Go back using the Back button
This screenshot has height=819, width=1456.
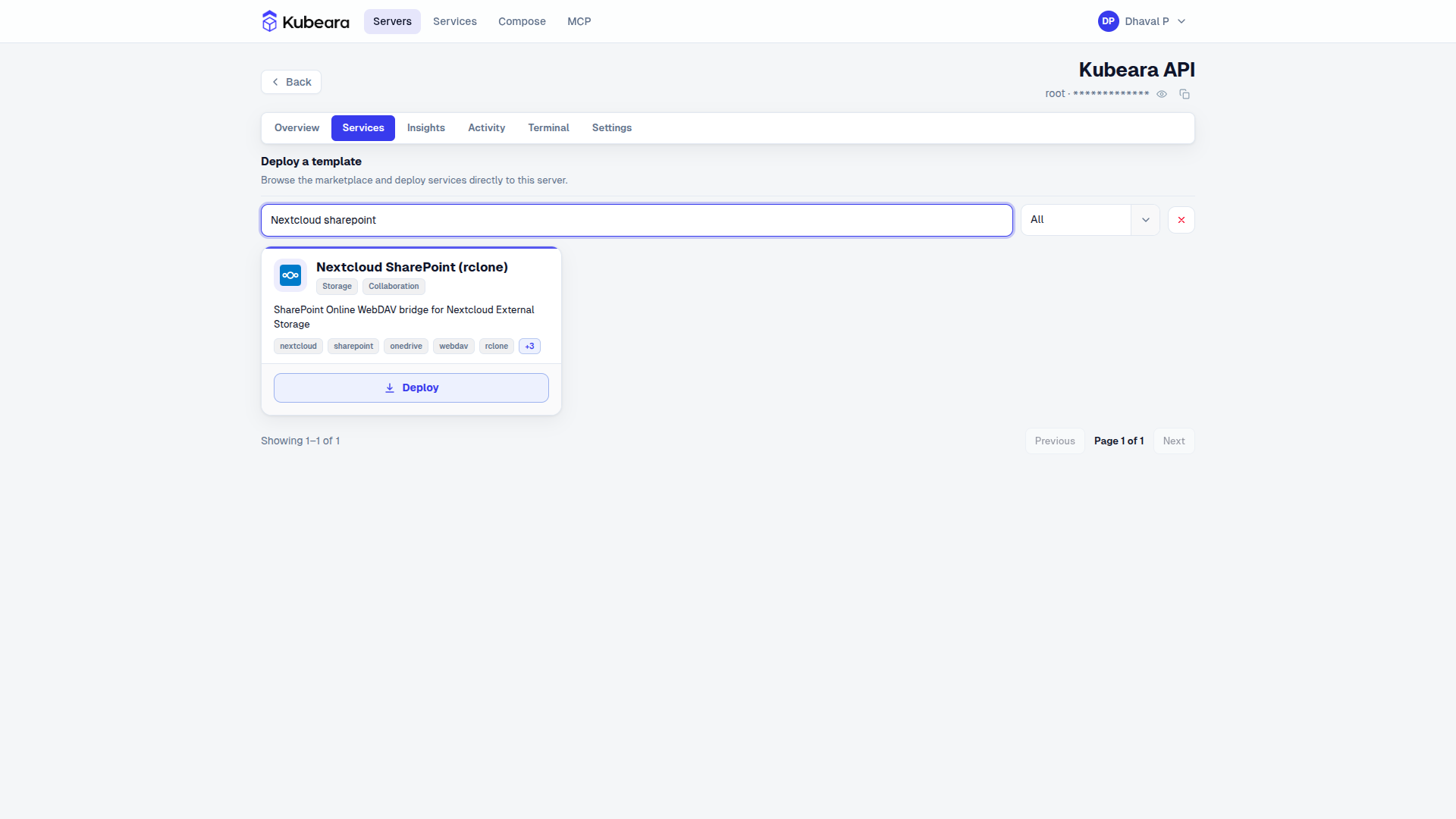291,82
